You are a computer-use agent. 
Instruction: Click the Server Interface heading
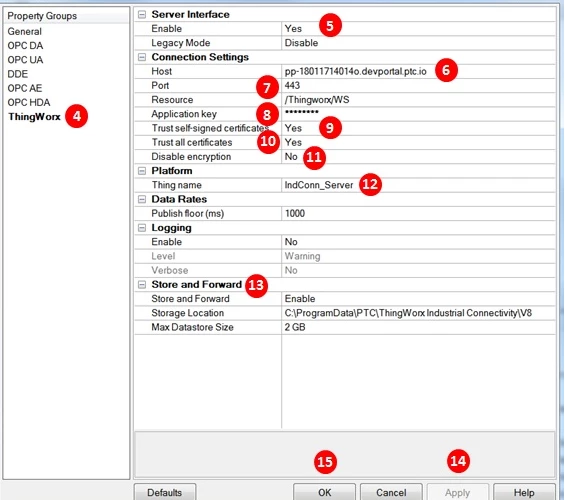point(190,14)
